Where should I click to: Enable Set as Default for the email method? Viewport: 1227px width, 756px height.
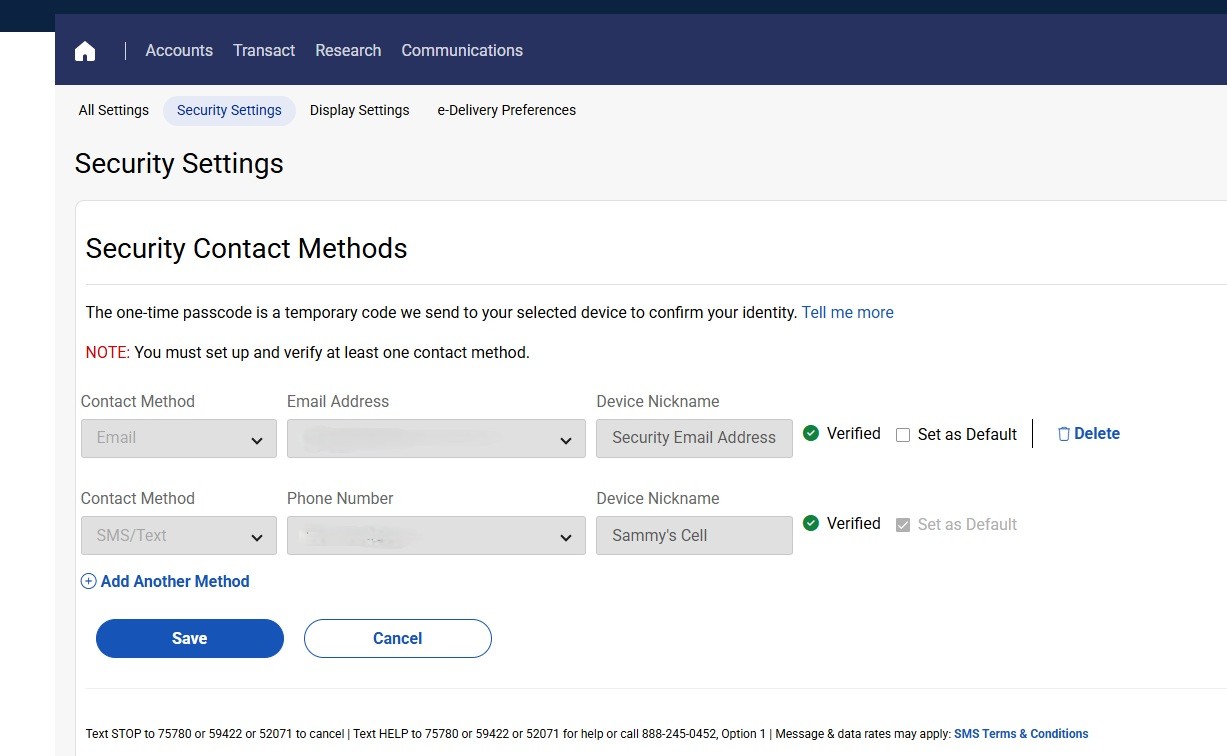click(x=903, y=434)
